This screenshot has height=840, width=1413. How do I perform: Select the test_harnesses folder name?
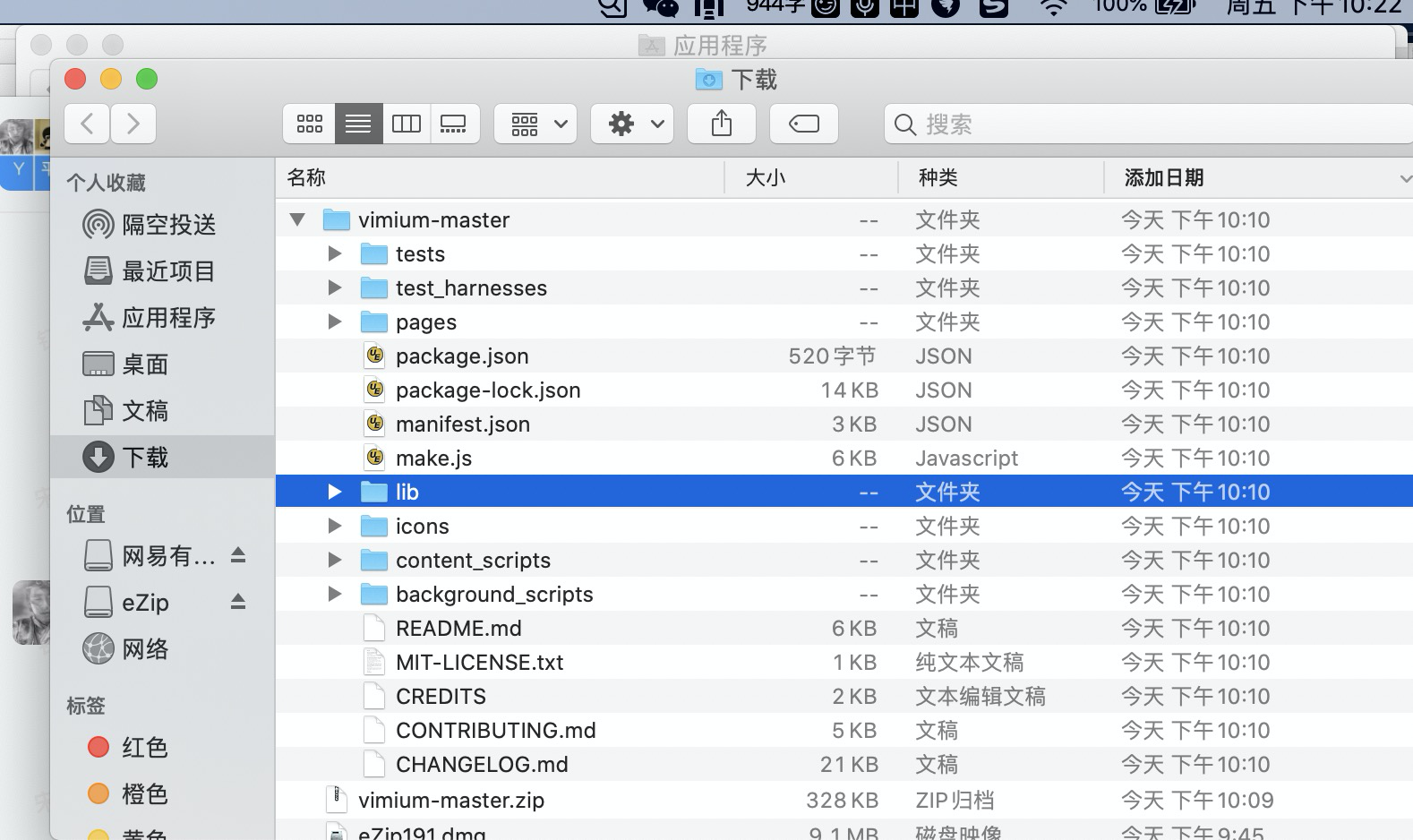click(x=471, y=287)
